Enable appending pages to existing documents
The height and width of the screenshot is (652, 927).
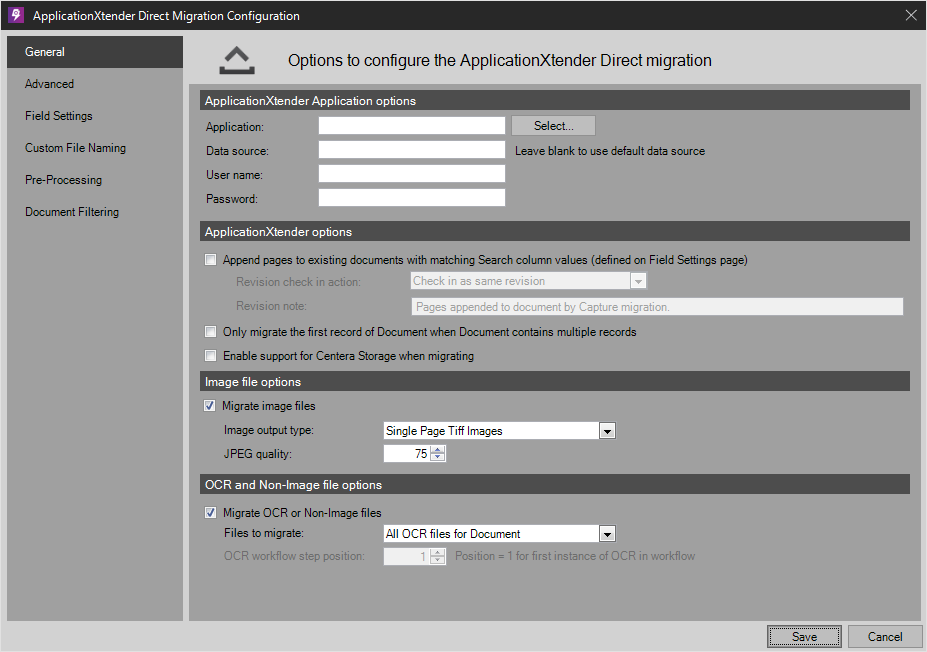pyautogui.click(x=211, y=259)
